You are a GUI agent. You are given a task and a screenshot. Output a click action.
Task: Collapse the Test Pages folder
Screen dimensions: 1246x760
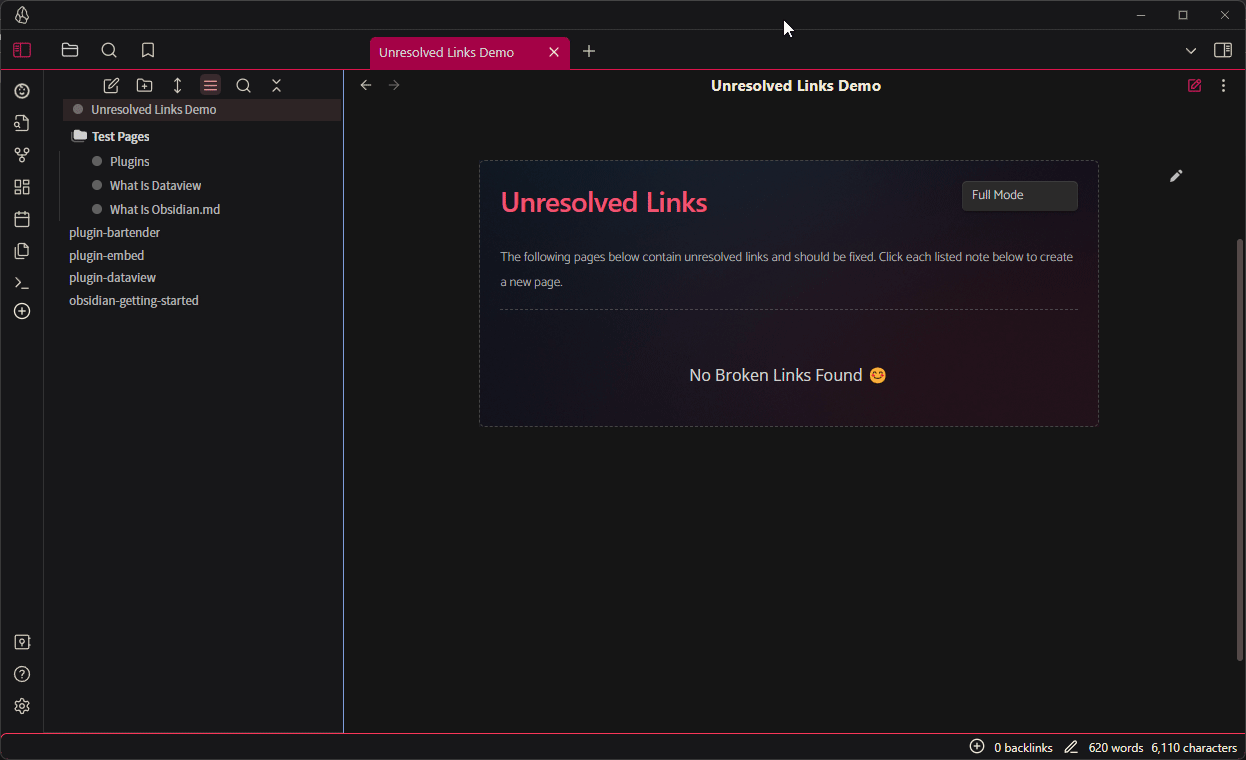tap(119, 137)
